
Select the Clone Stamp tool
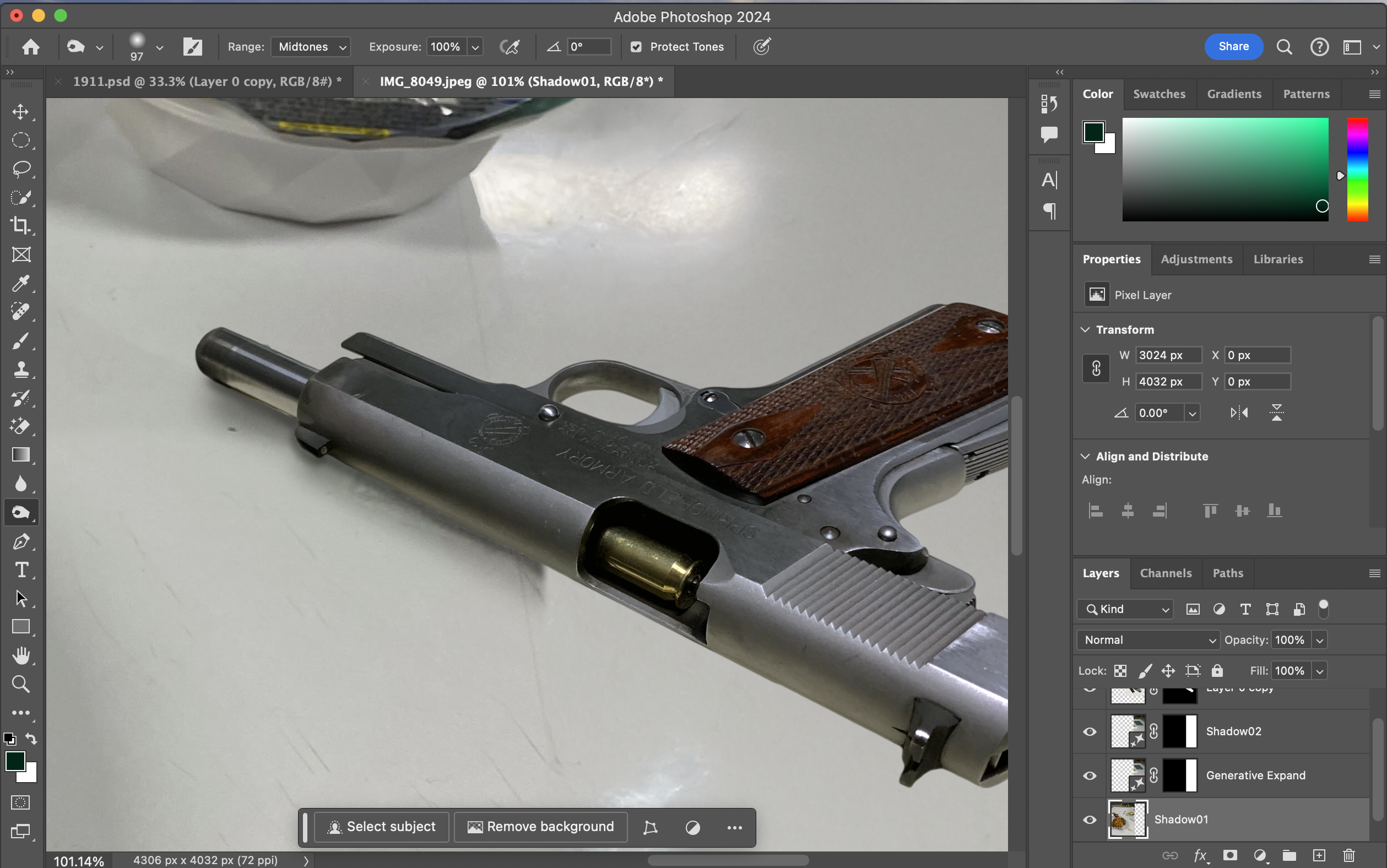[x=21, y=369]
